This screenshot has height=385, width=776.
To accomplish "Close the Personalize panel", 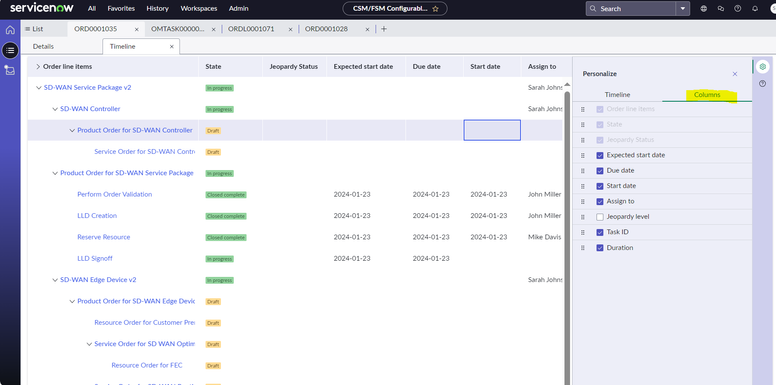I will pyautogui.click(x=735, y=74).
